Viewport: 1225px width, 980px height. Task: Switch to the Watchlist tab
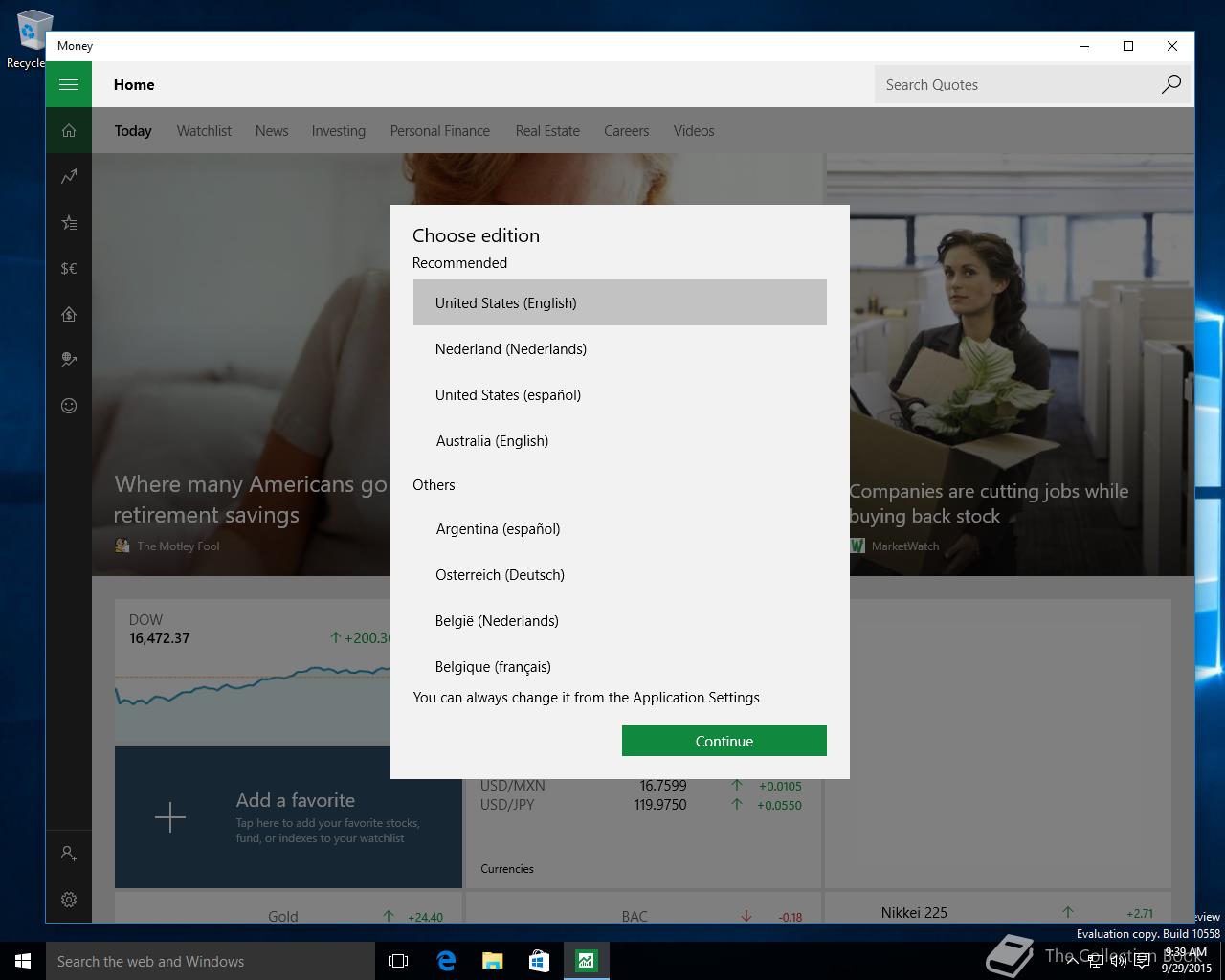coord(204,131)
